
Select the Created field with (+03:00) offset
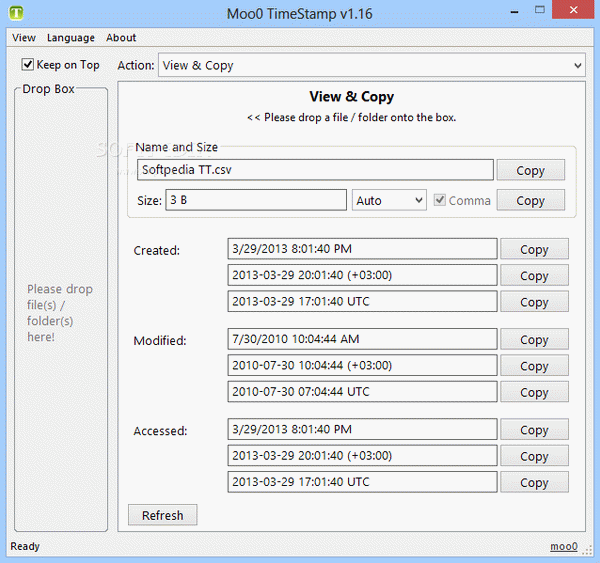click(362, 275)
